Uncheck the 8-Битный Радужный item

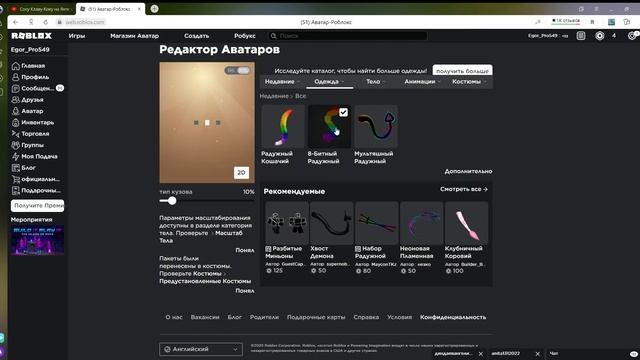pyautogui.click(x=343, y=112)
